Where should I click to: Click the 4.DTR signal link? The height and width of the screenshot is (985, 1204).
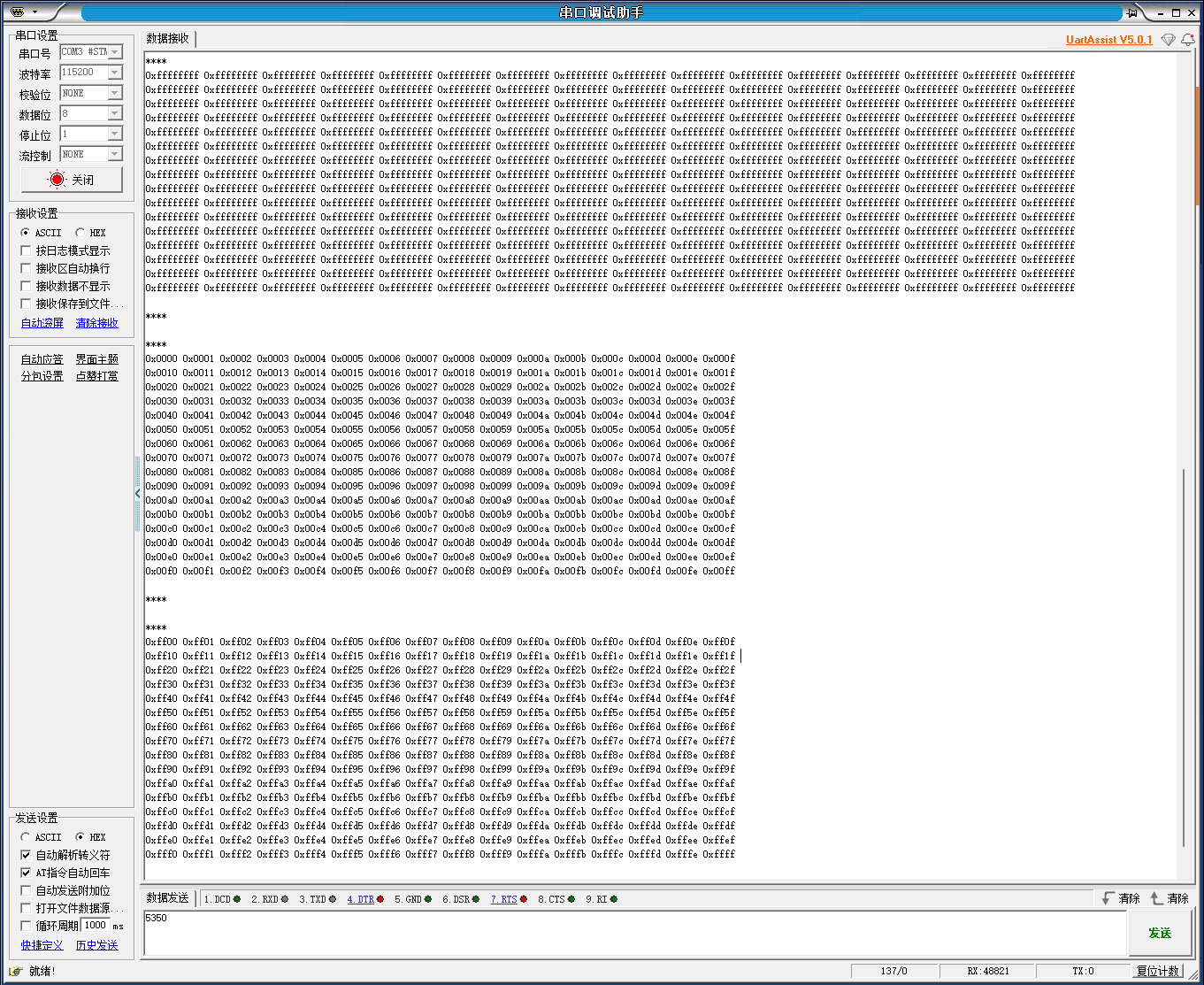tap(361, 899)
